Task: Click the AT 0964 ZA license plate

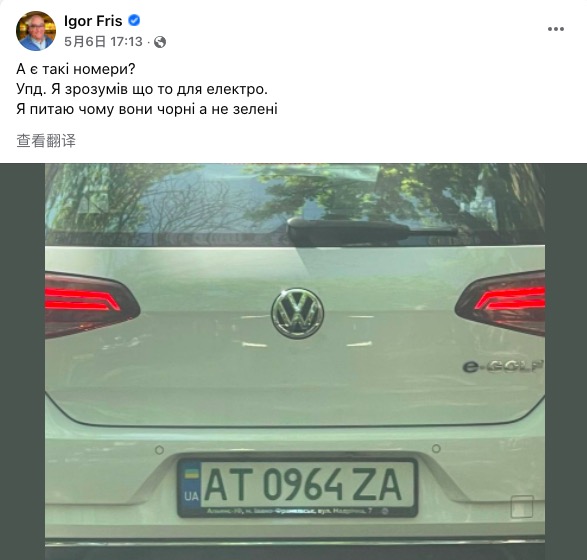Action: click(298, 487)
